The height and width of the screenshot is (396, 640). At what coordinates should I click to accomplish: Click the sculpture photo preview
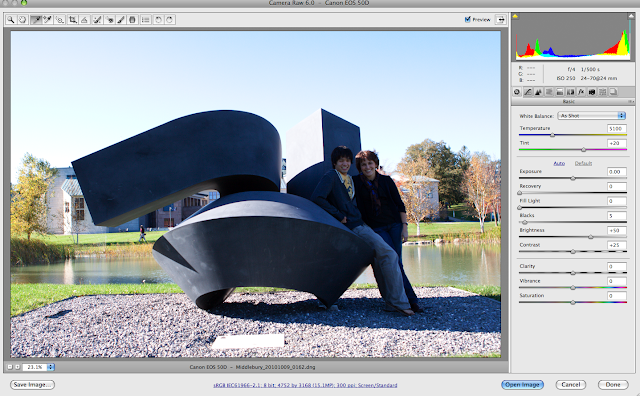click(256, 194)
